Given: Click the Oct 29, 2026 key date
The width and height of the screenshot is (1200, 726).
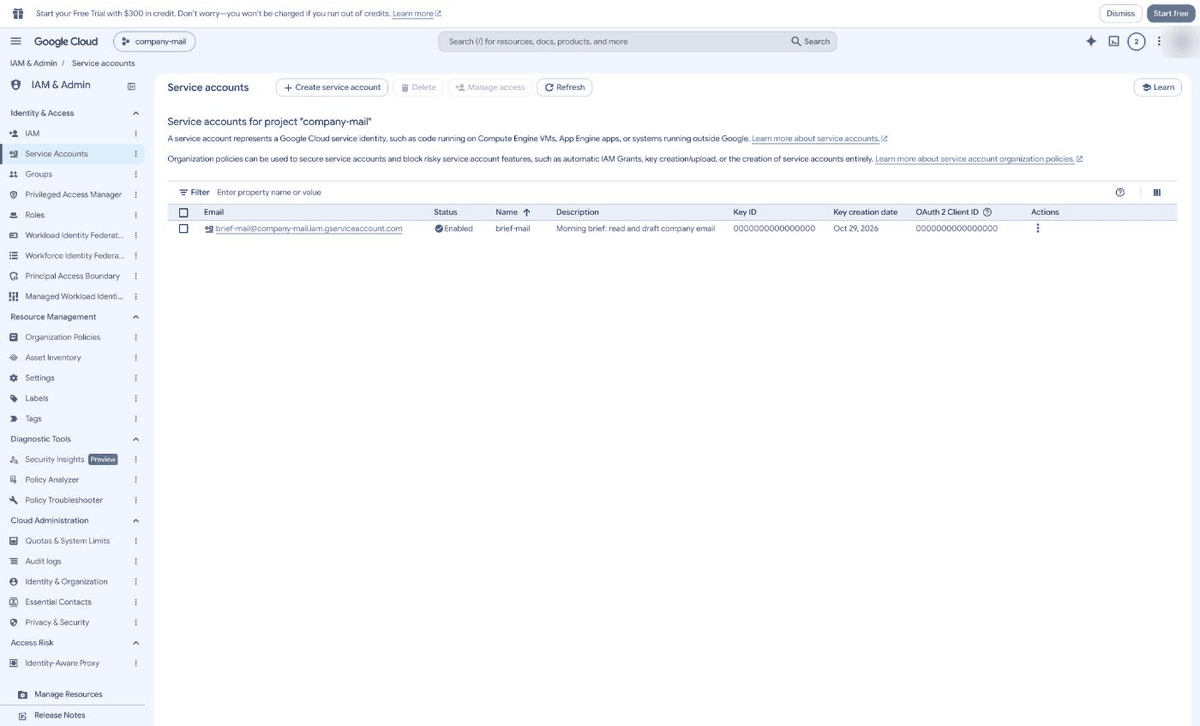Looking at the screenshot, I should pos(855,228).
